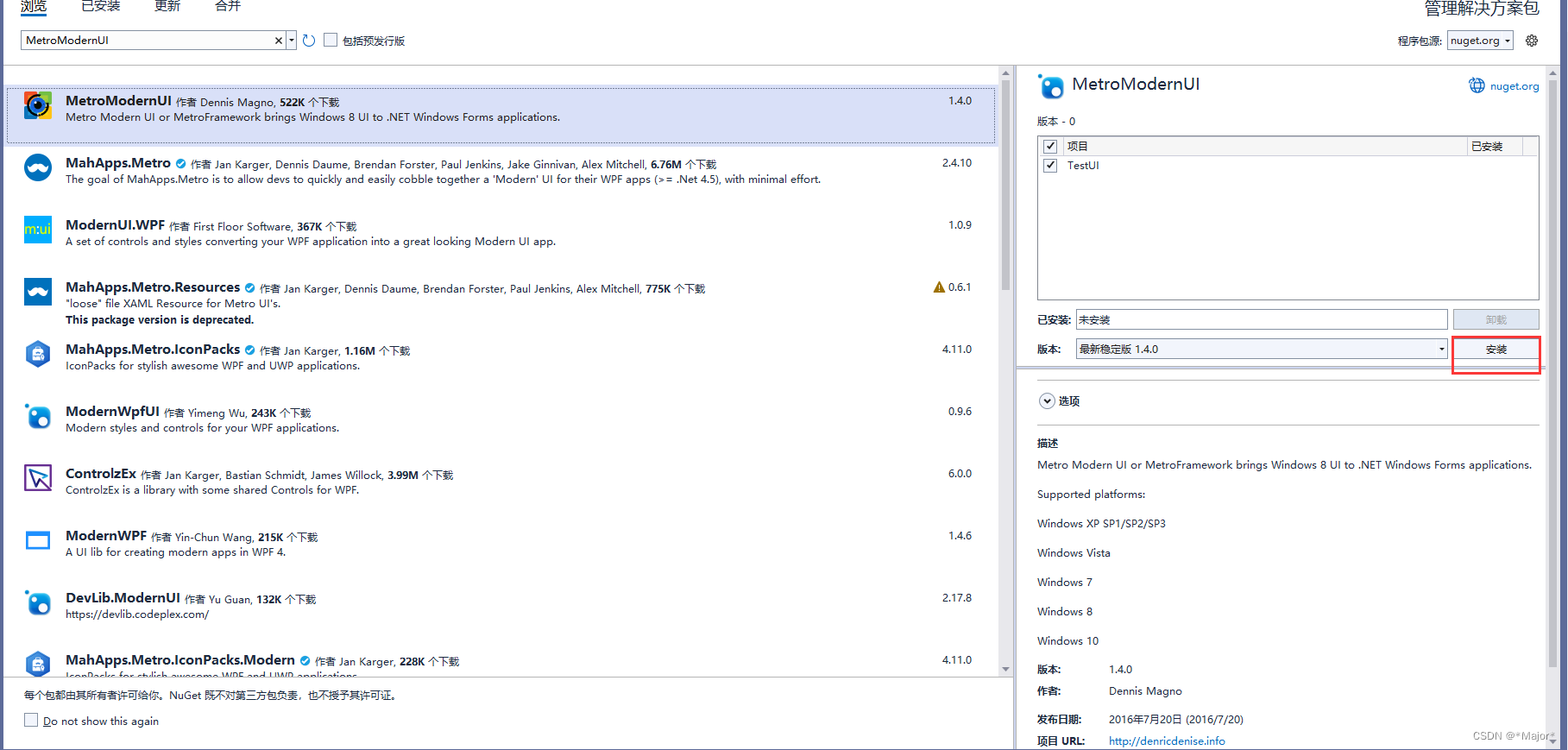The image size is (1568, 750).
Task: Click the verified badge beside MahApps.Metro.IconPacks title
Action: pyautogui.click(x=249, y=350)
